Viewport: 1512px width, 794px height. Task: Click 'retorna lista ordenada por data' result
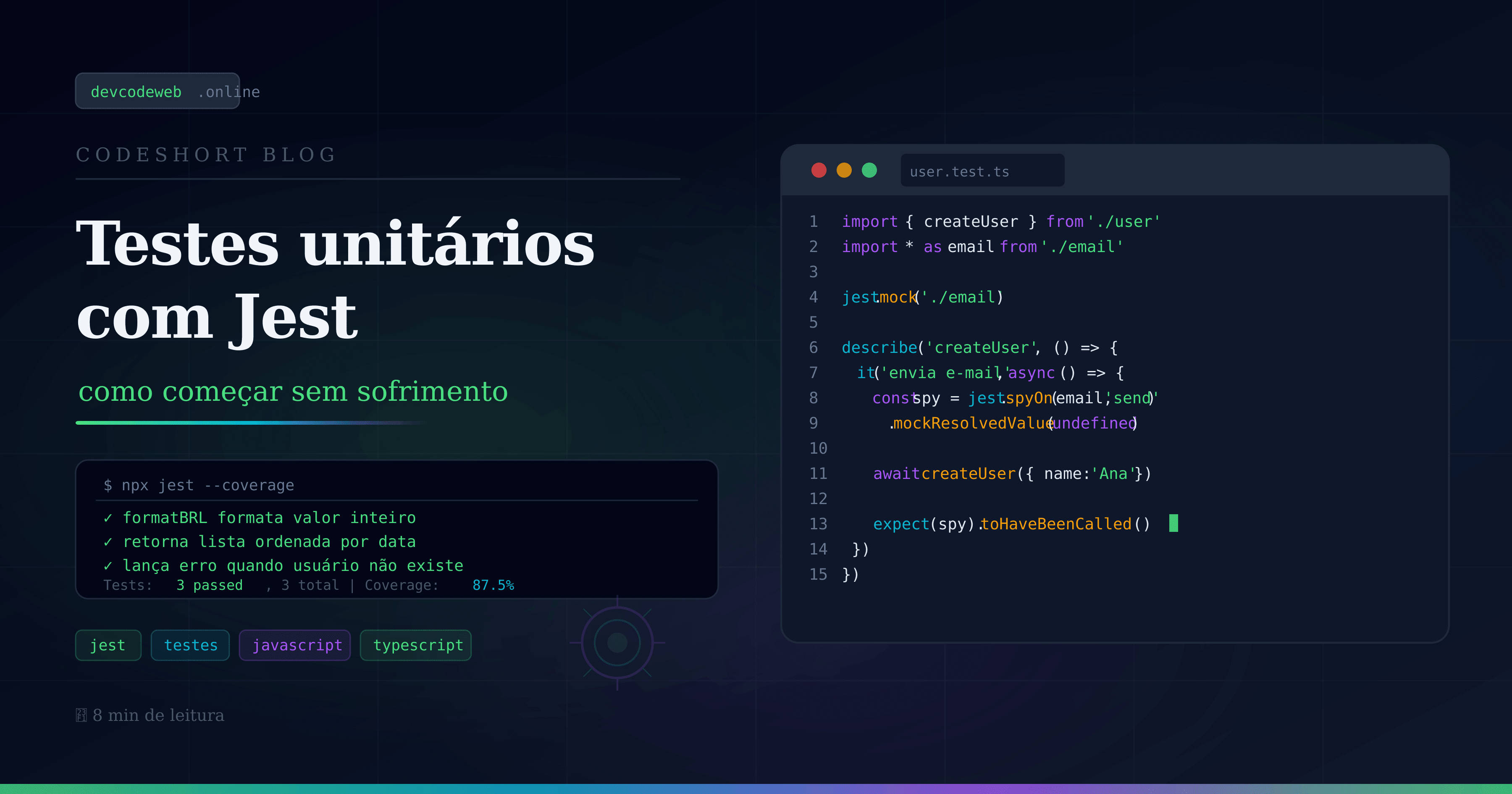click(x=260, y=542)
